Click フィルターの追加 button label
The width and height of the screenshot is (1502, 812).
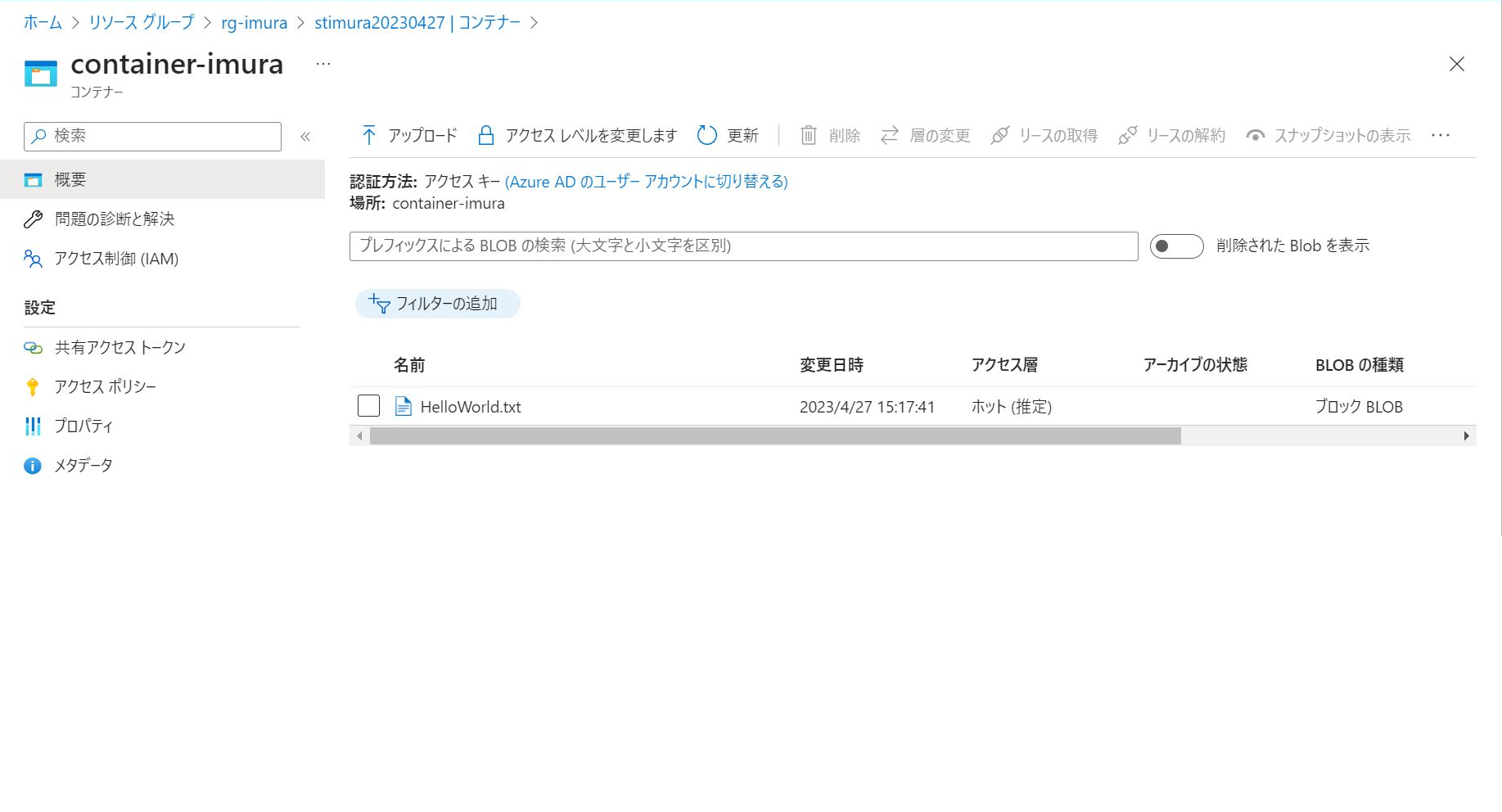[447, 304]
